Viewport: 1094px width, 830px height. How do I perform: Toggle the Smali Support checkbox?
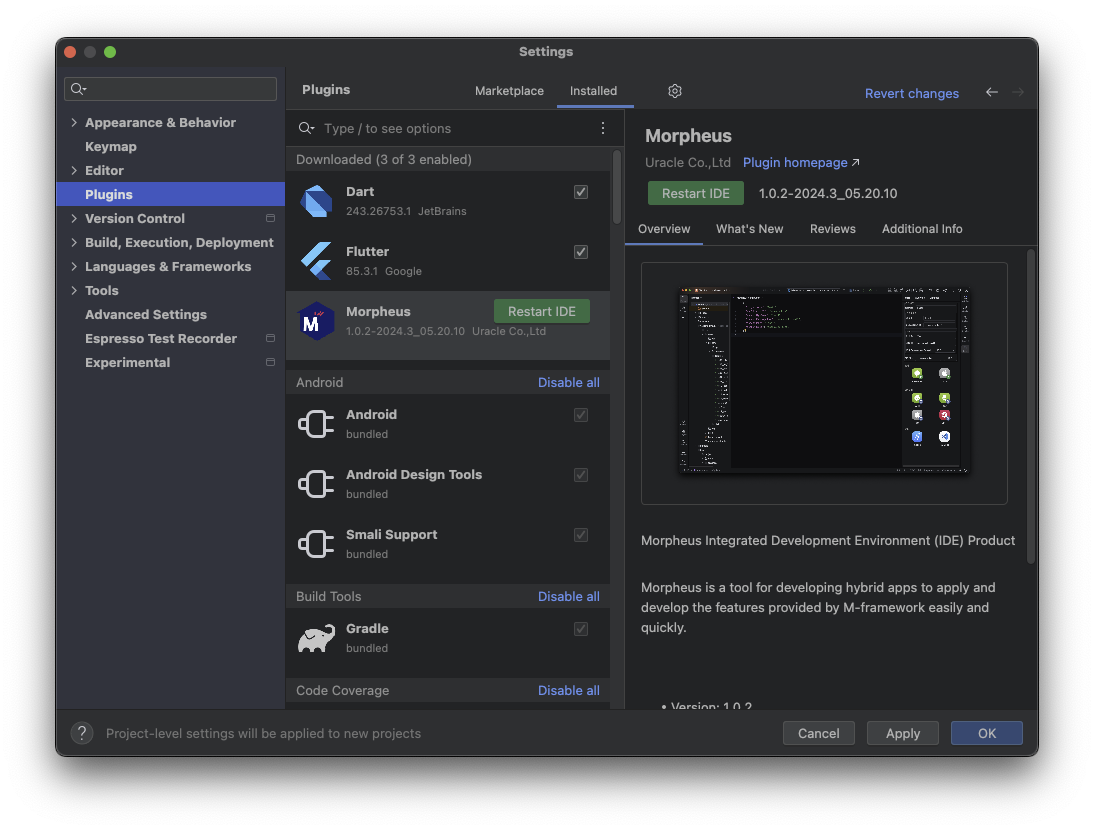point(580,535)
